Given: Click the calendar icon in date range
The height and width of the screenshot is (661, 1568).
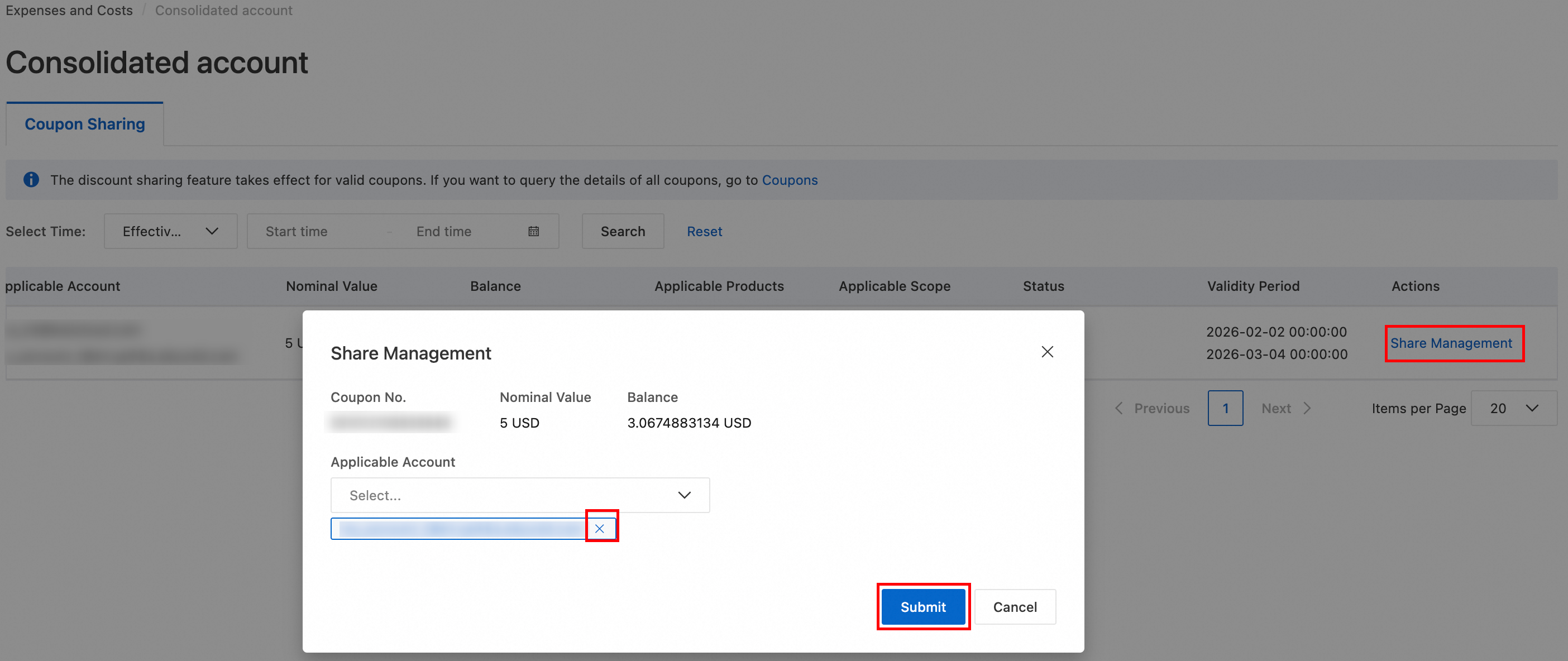Looking at the screenshot, I should click(534, 231).
